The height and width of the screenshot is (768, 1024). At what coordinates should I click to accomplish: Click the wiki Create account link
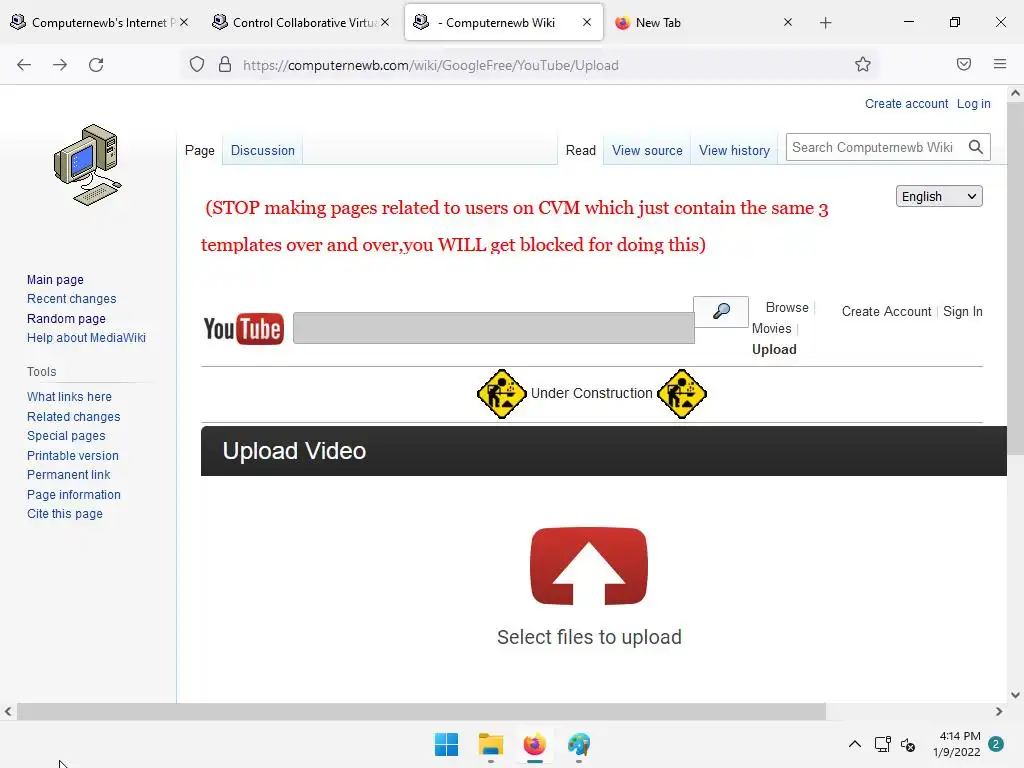click(906, 104)
